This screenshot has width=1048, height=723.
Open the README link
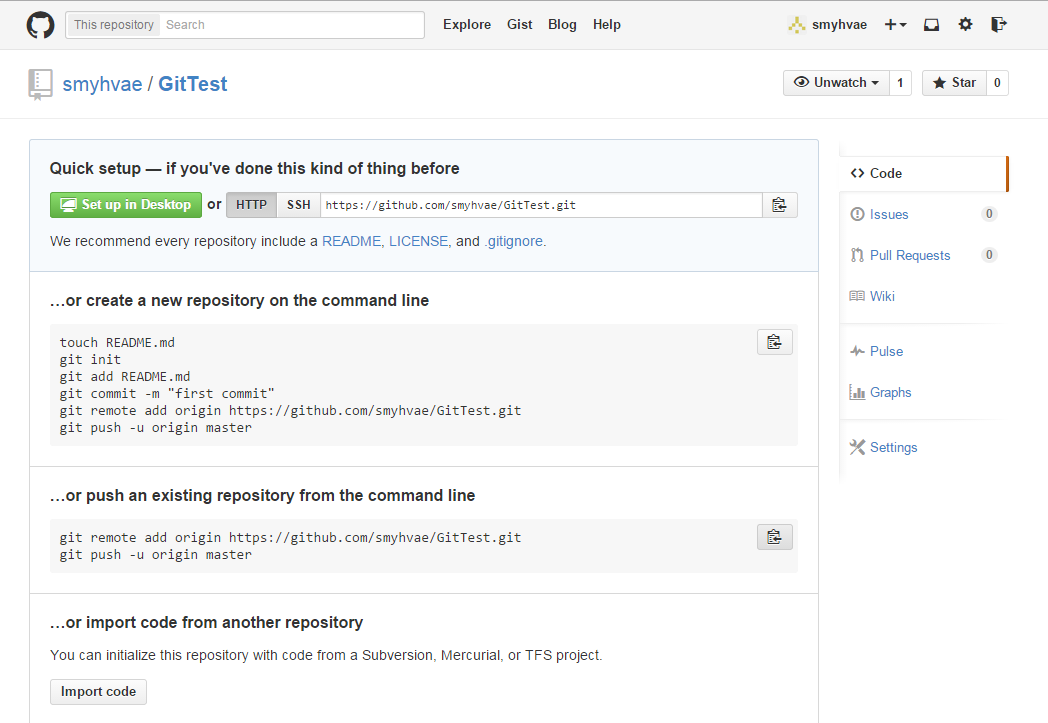click(352, 241)
